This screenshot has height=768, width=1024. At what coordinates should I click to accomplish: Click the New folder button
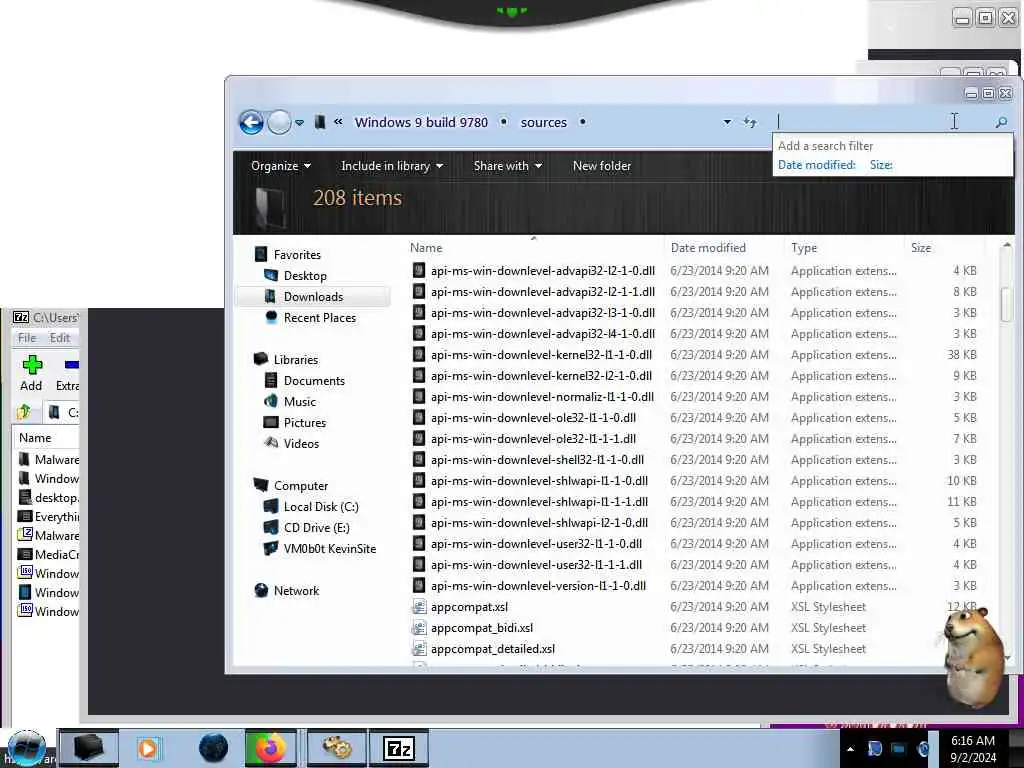(x=601, y=166)
